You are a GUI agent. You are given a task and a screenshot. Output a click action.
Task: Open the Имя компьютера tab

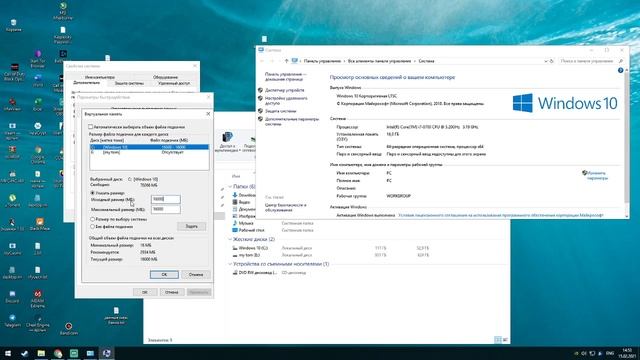[x=100, y=77]
